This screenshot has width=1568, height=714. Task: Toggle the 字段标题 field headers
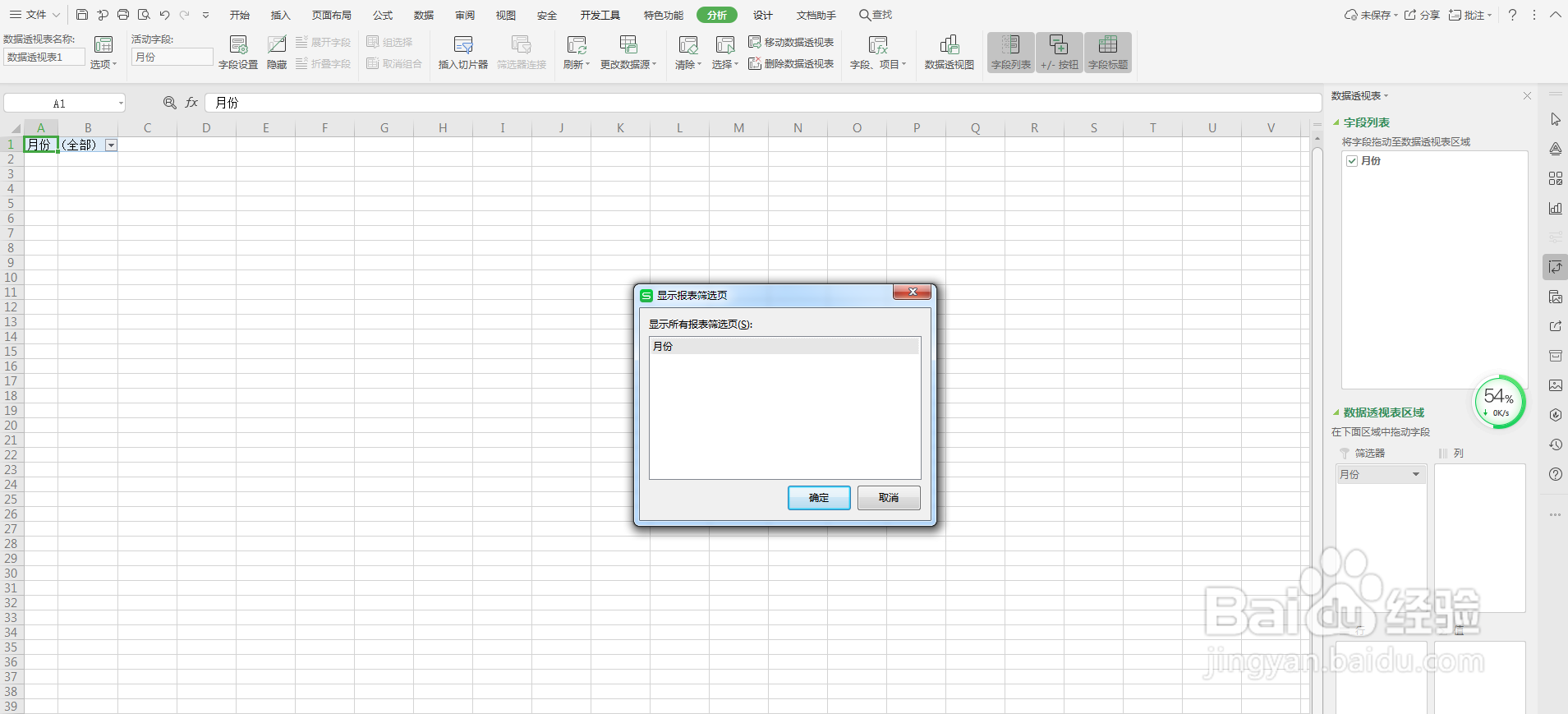pos(1108,53)
